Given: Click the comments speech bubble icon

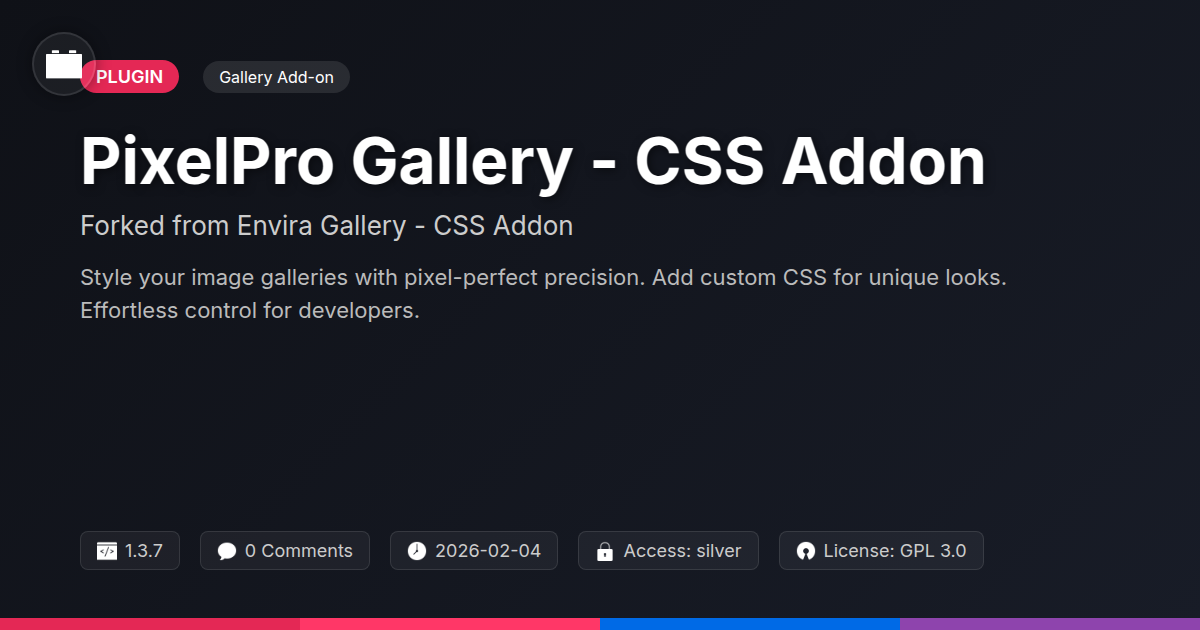Looking at the screenshot, I should [227, 551].
